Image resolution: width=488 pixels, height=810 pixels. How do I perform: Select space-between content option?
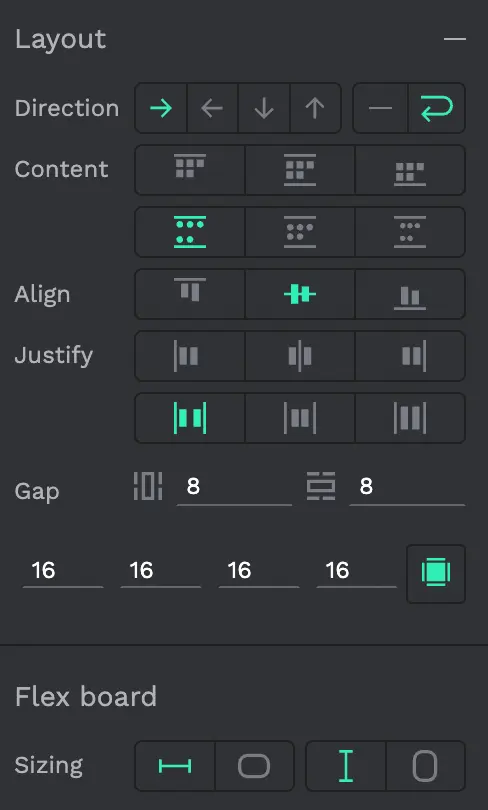coord(190,232)
